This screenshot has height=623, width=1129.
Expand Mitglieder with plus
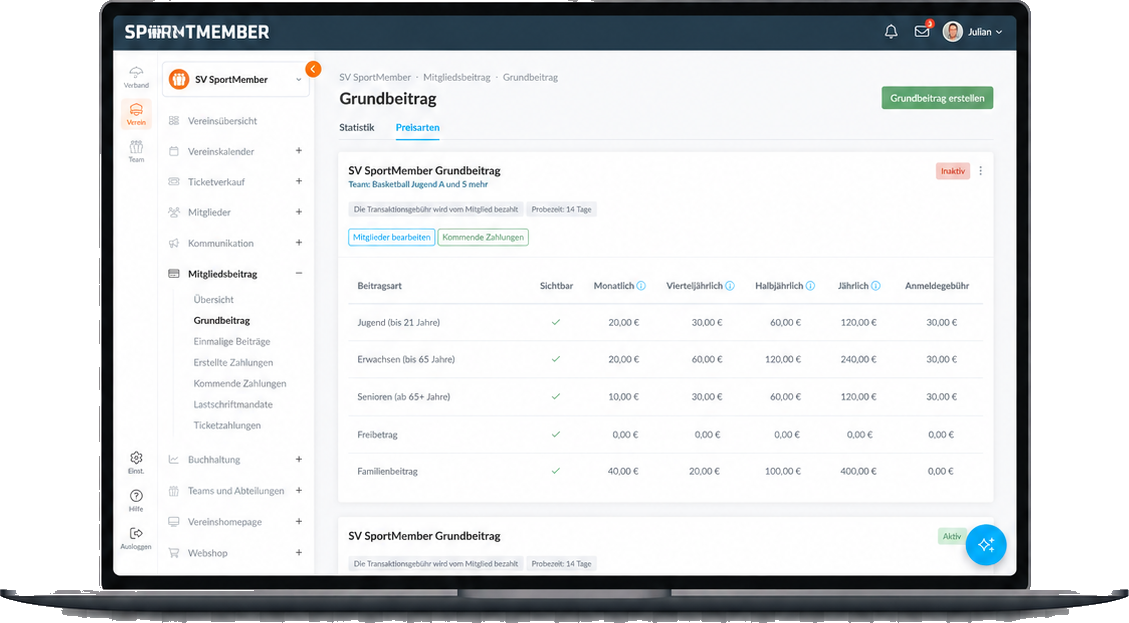tap(299, 212)
